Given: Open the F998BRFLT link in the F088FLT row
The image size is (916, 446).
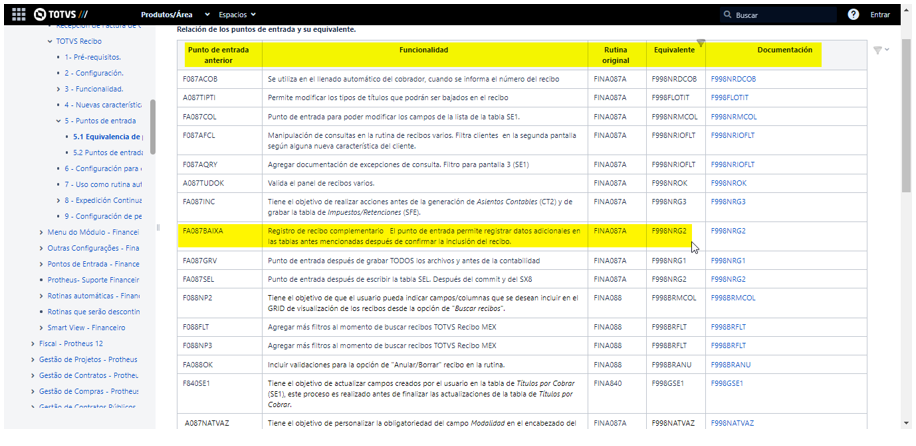Looking at the screenshot, I should (728, 327).
